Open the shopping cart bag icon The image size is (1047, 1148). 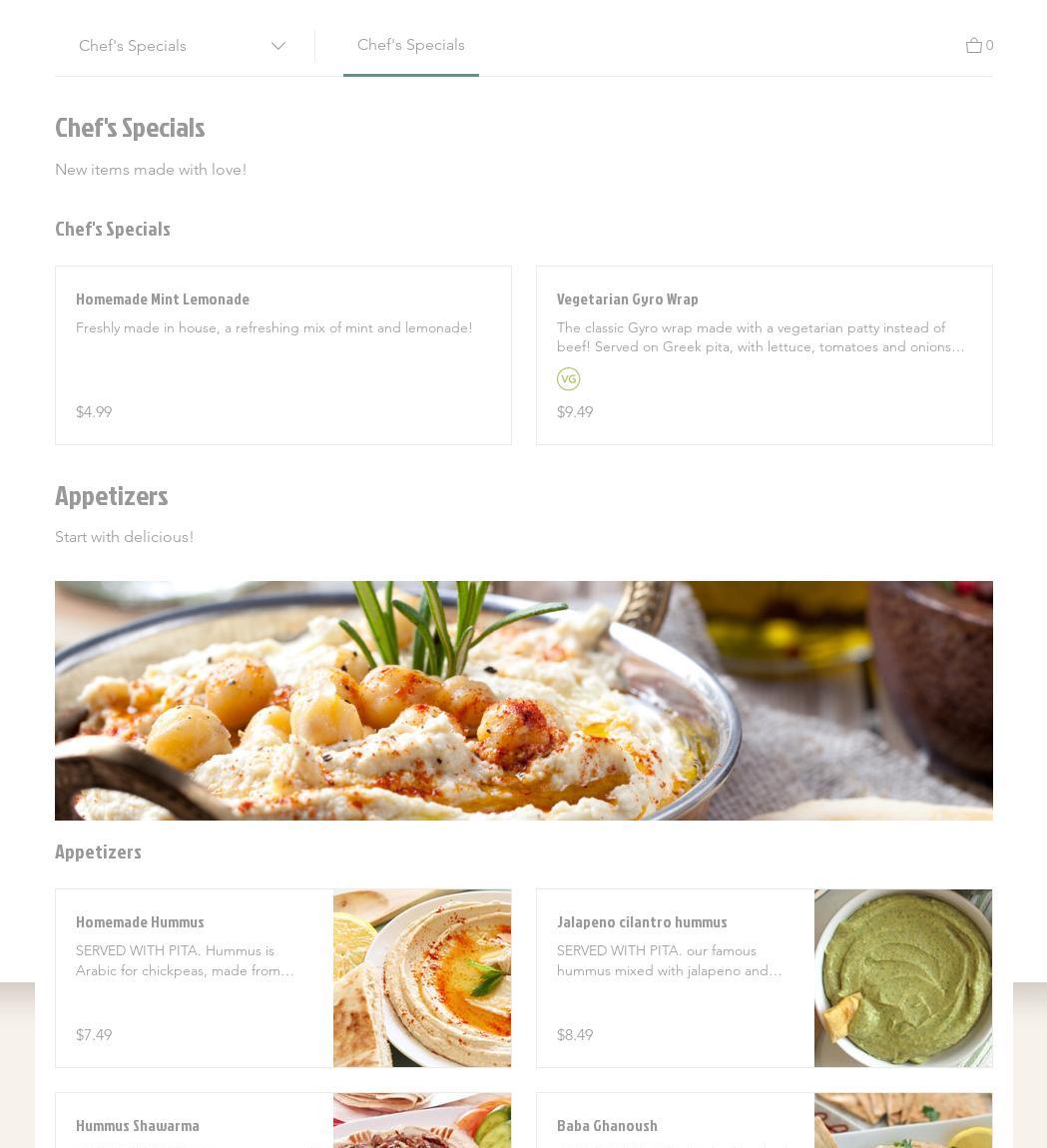point(973,45)
